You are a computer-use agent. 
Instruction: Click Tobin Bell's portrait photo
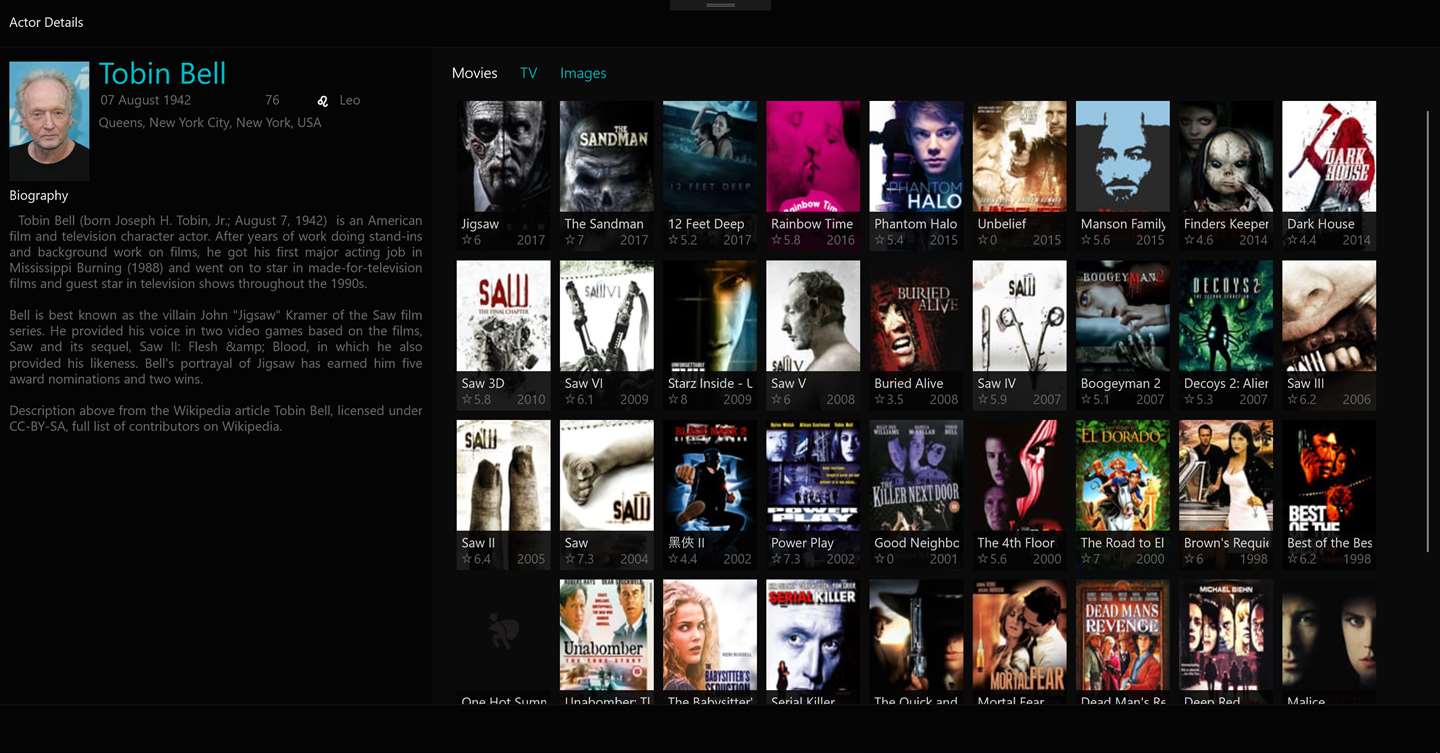tap(49, 121)
